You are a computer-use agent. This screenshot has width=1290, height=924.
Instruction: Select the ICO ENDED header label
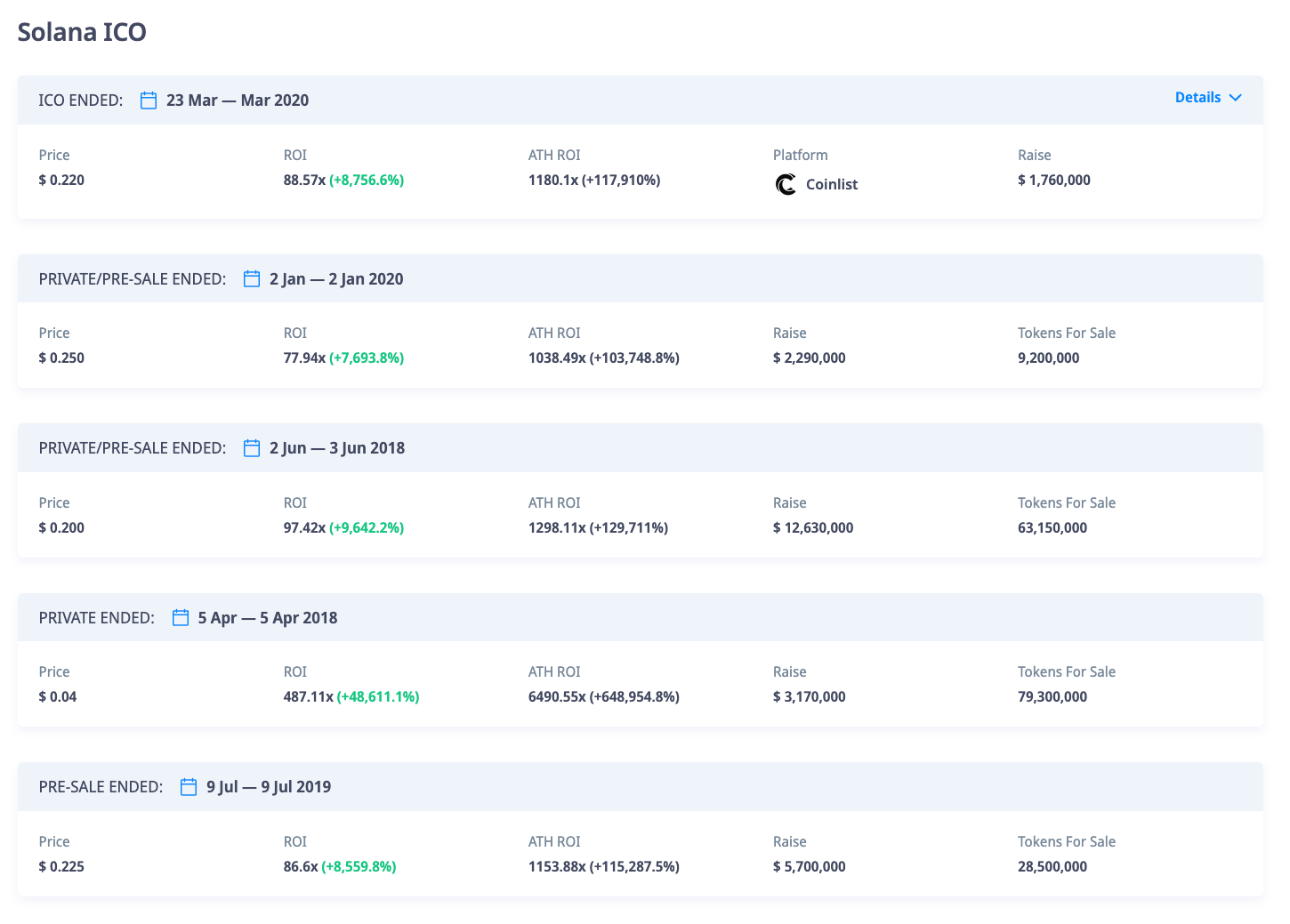[81, 100]
